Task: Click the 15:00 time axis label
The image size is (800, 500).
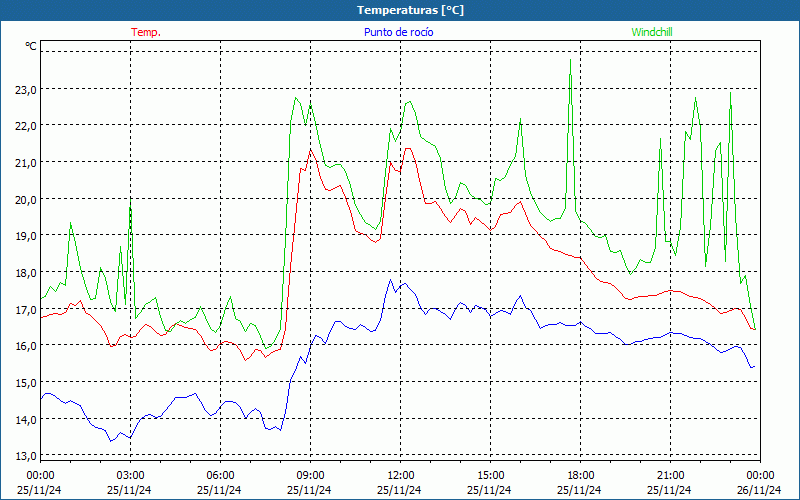Action: coord(491,476)
